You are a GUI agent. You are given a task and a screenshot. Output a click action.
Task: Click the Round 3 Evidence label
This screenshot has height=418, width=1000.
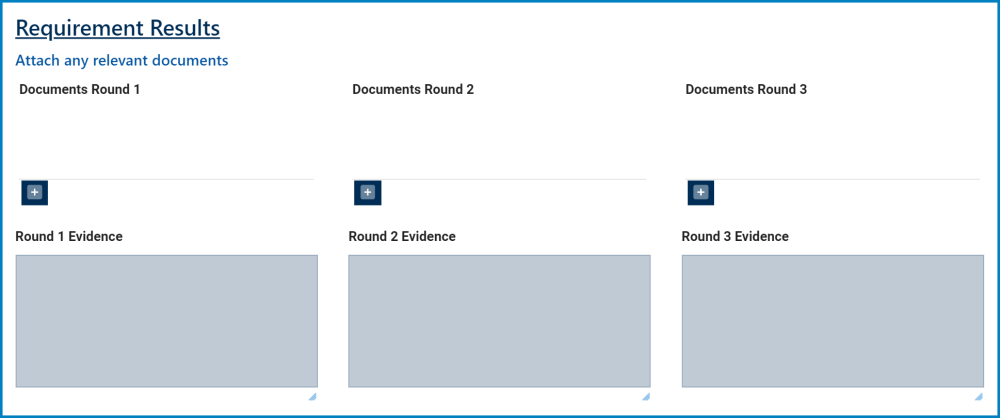[x=735, y=237]
